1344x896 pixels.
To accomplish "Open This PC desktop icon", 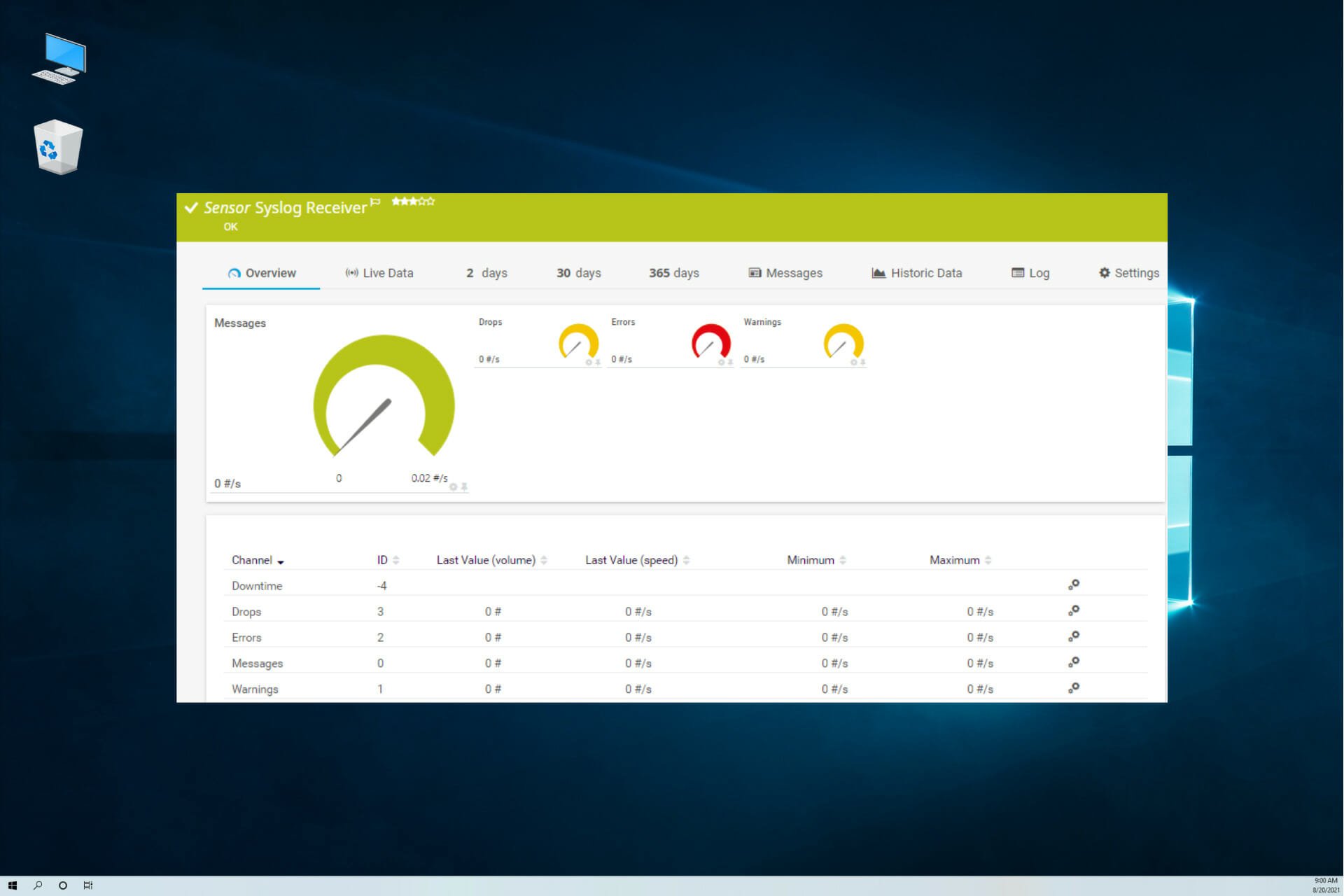I will point(59,59).
